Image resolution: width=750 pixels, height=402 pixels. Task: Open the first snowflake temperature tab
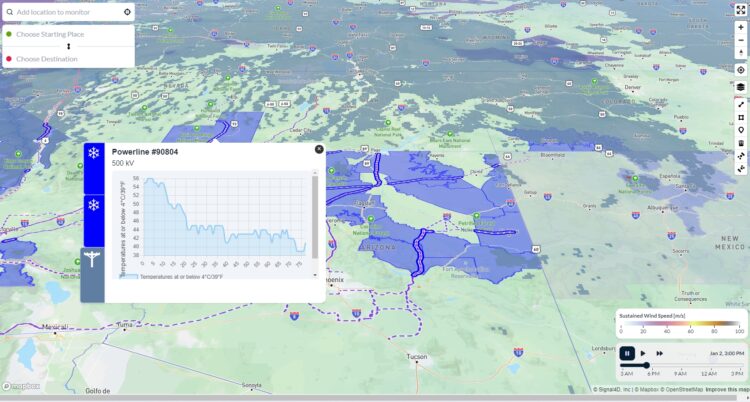point(93,154)
